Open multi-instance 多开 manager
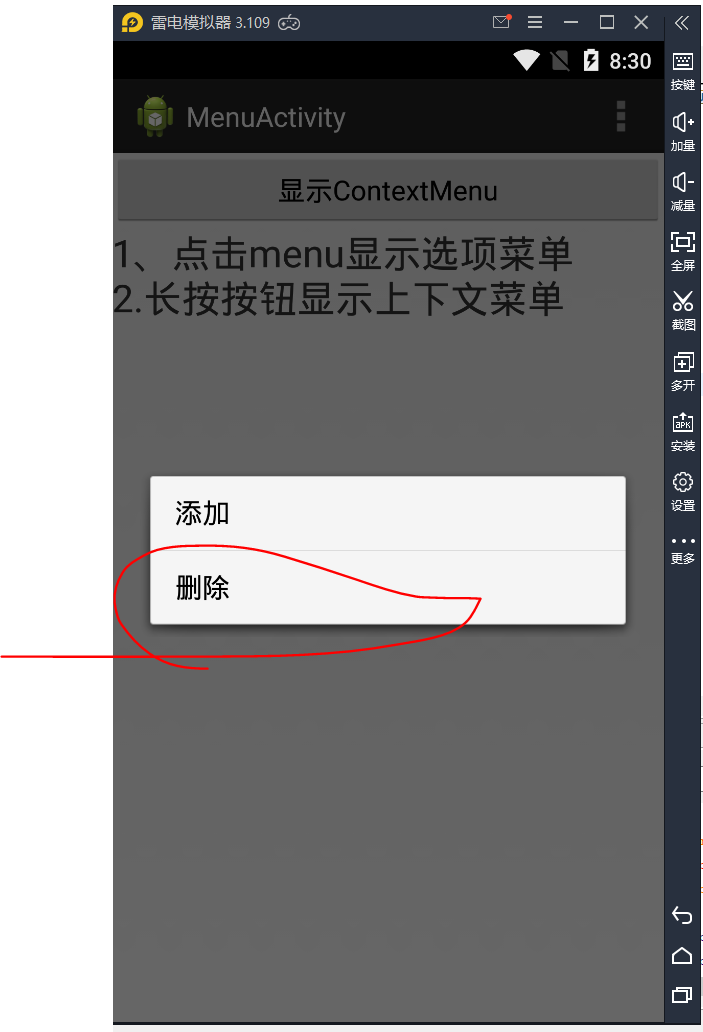Viewport: 703px width, 1032px height. click(x=683, y=371)
